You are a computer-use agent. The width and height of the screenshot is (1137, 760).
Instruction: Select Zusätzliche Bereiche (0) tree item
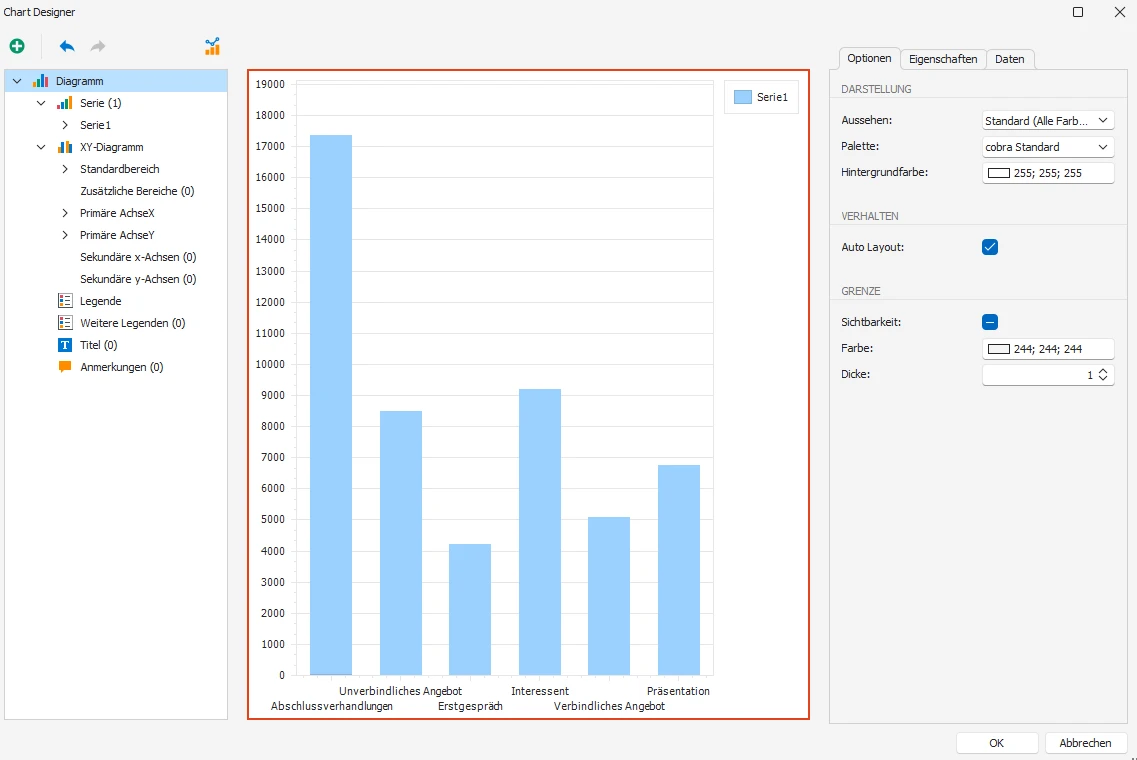click(137, 191)
